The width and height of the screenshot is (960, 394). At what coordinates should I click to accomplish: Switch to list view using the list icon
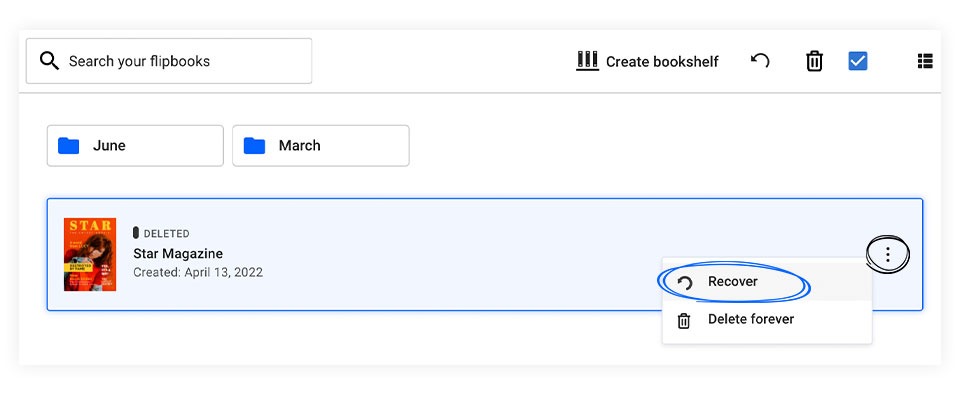[x=925, y=61]
